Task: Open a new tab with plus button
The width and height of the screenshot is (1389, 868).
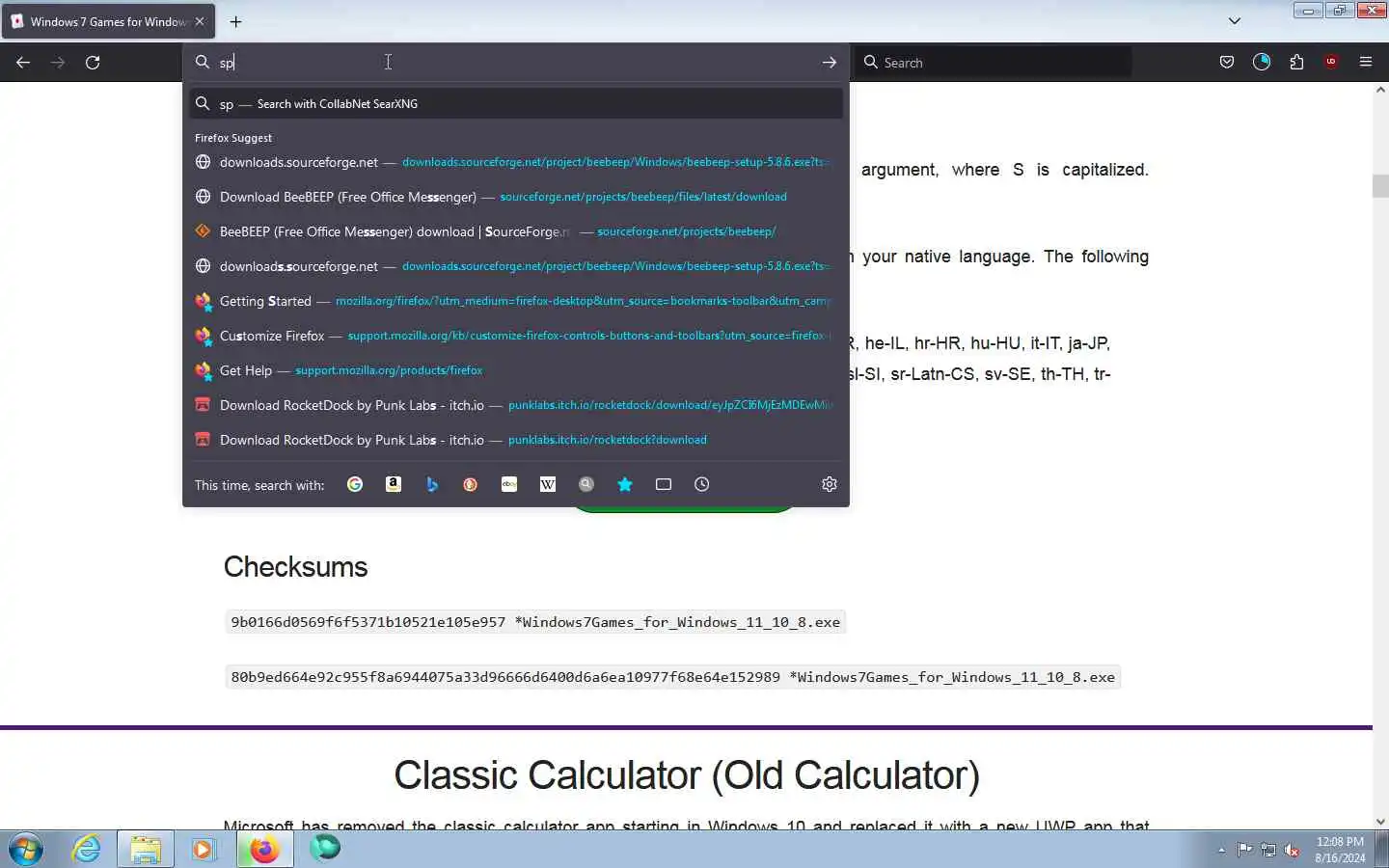Action: click(235, 21)
